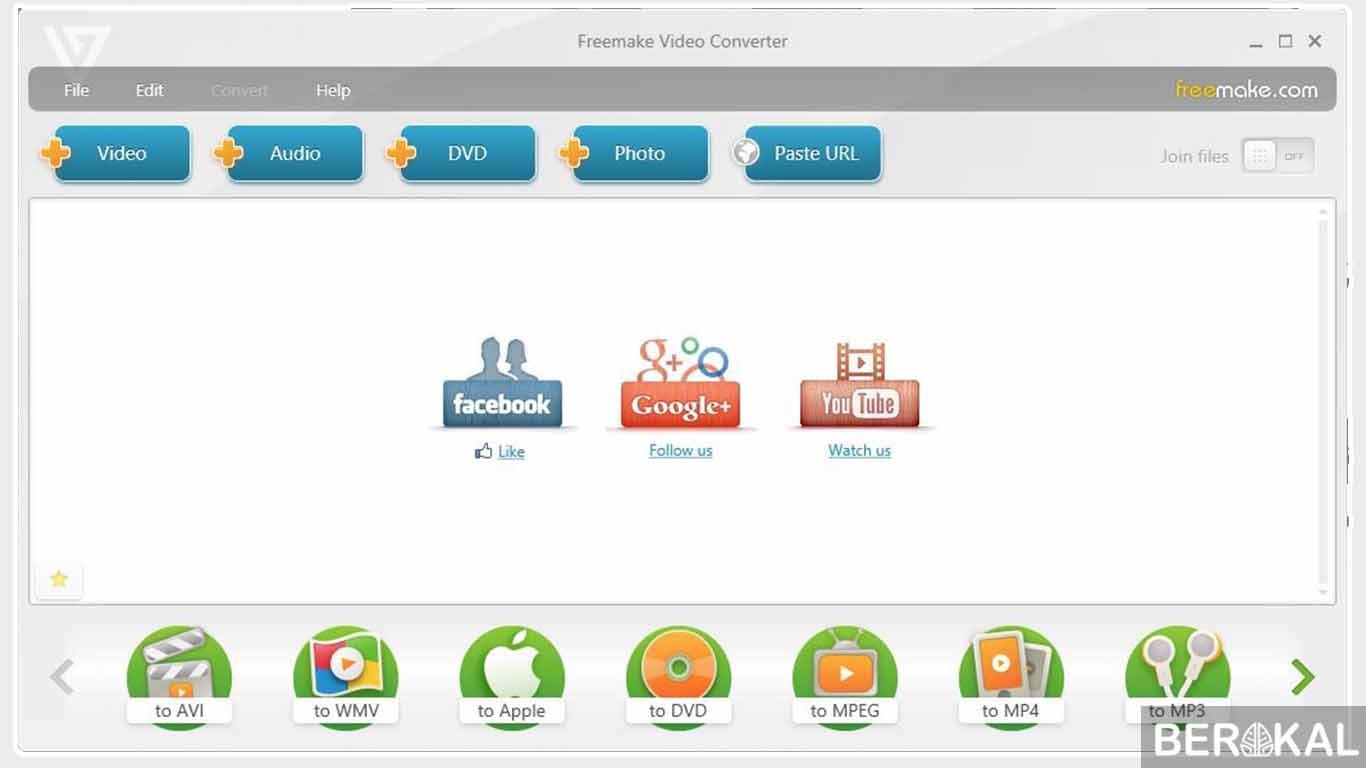Image resolution: width=1366 pixels, height=768 pixels.
Task: Click the Watch us link
Action: pos(859,451)
